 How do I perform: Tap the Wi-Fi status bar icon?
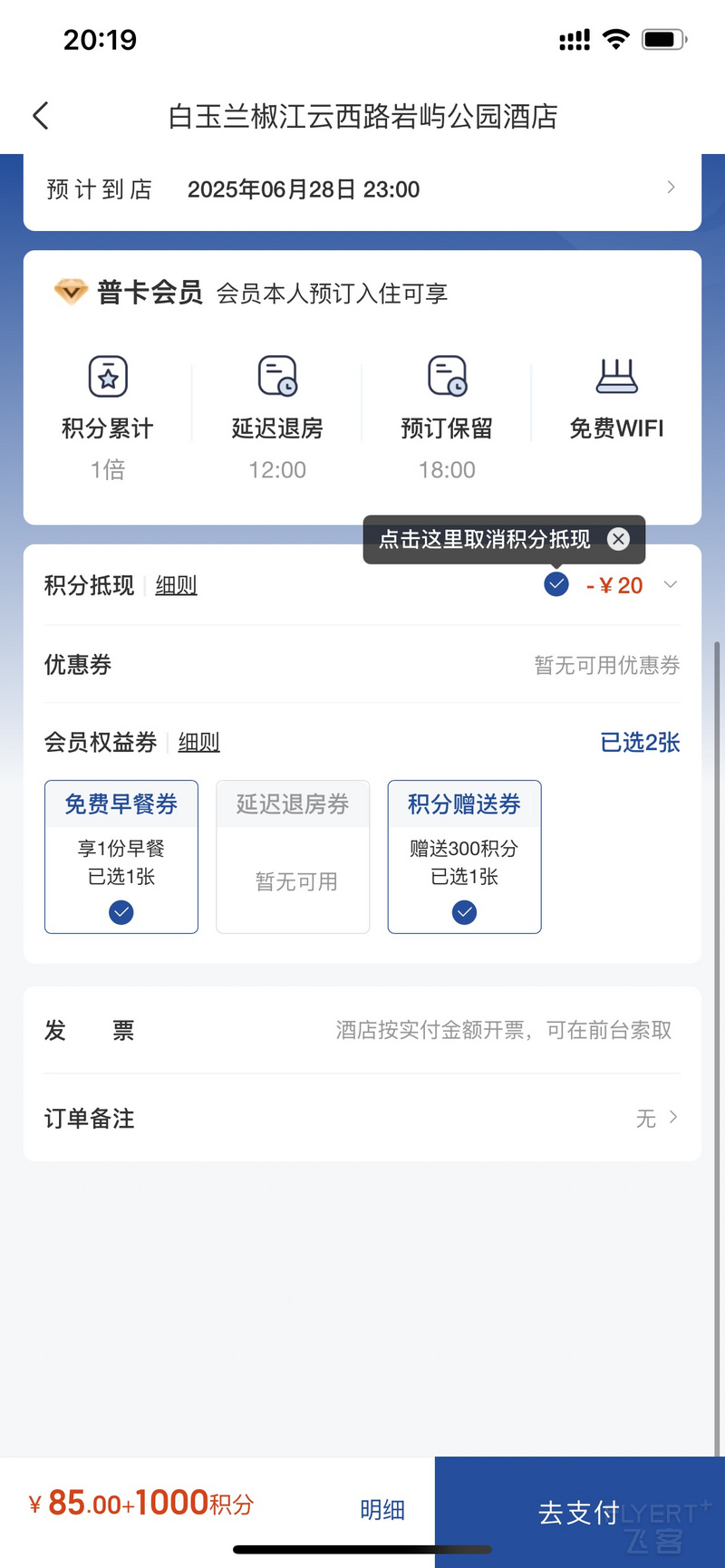[616, 39]
